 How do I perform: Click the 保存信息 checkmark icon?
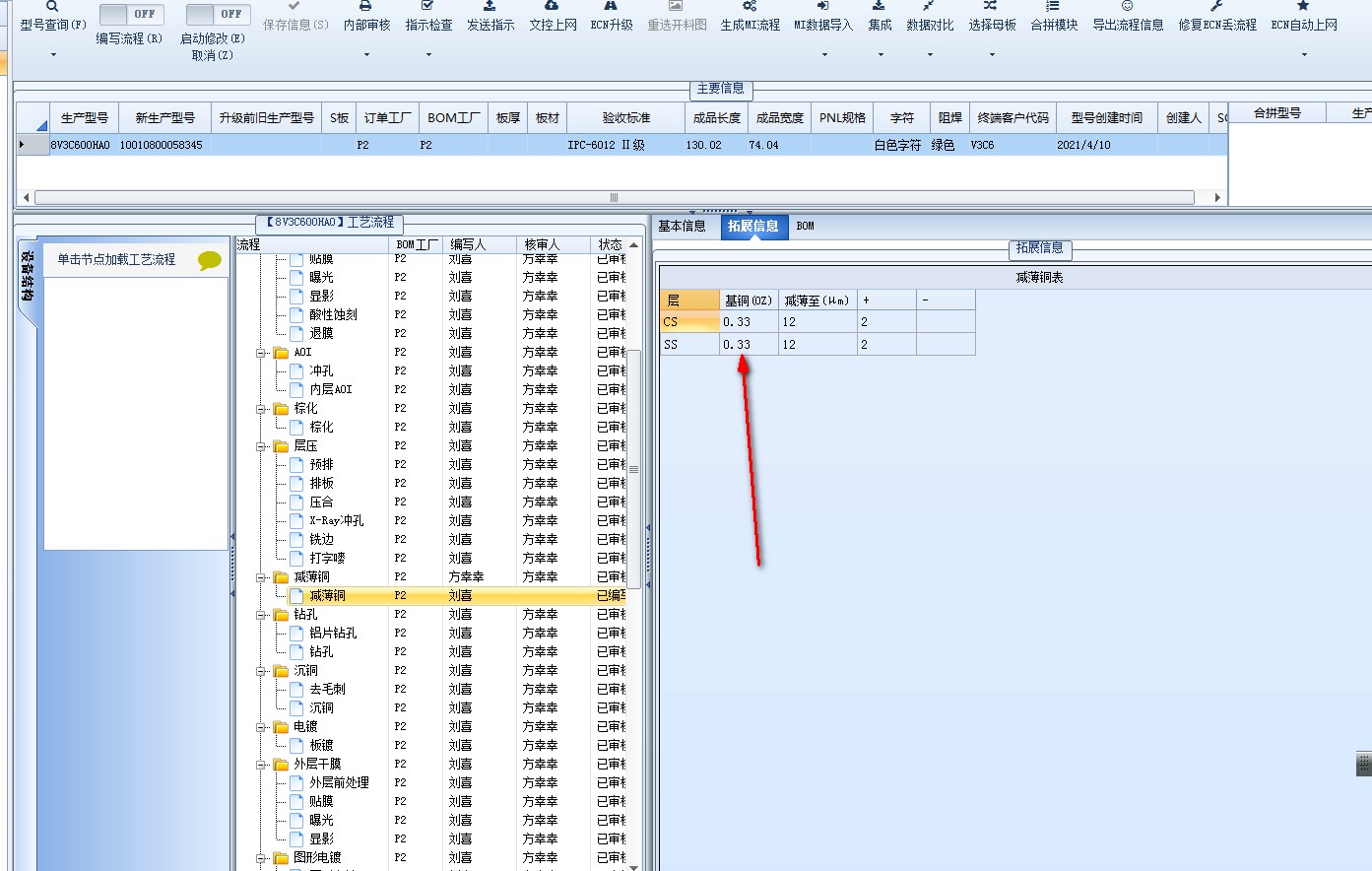pos(294,6)
